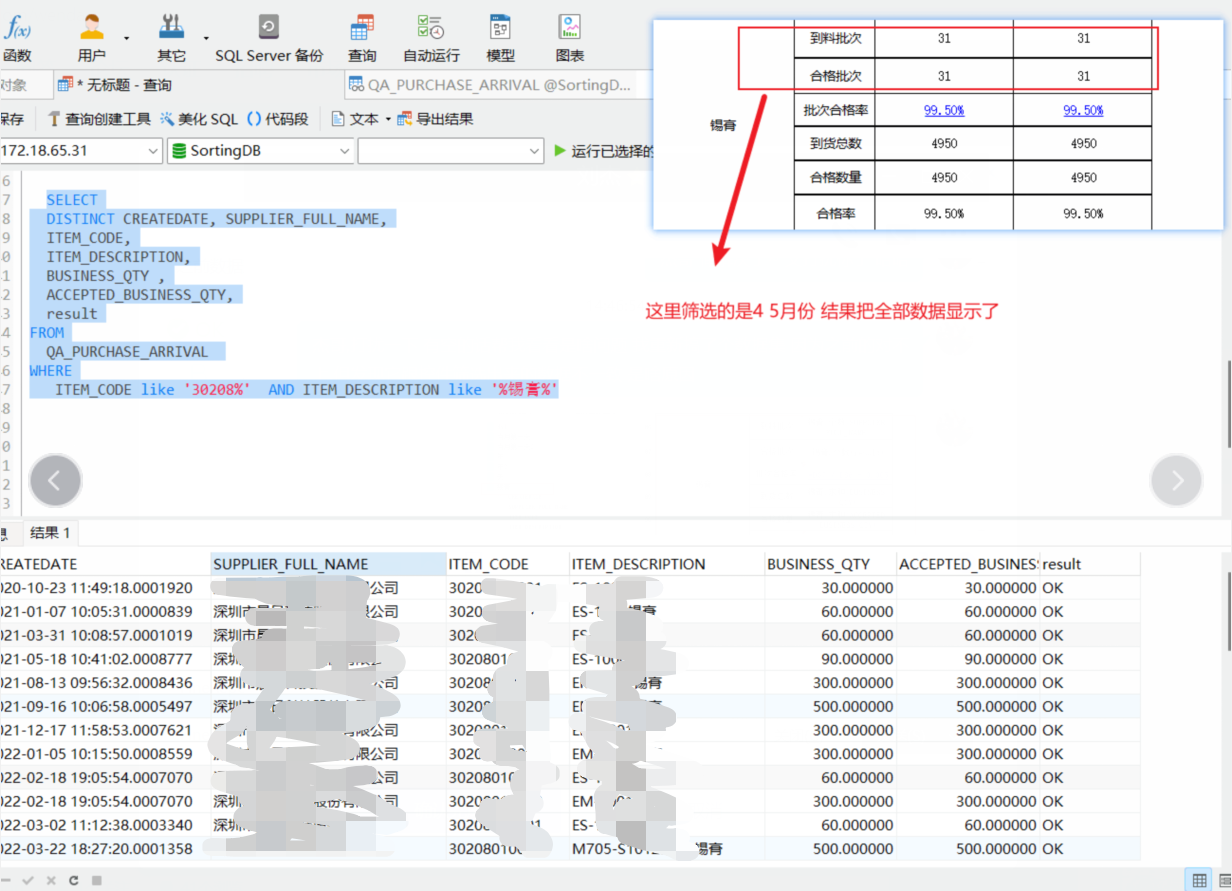Click the CREATEDATE column header
Image resolution: width=1232 pixels, height=891 pixels.
(104, 564)
